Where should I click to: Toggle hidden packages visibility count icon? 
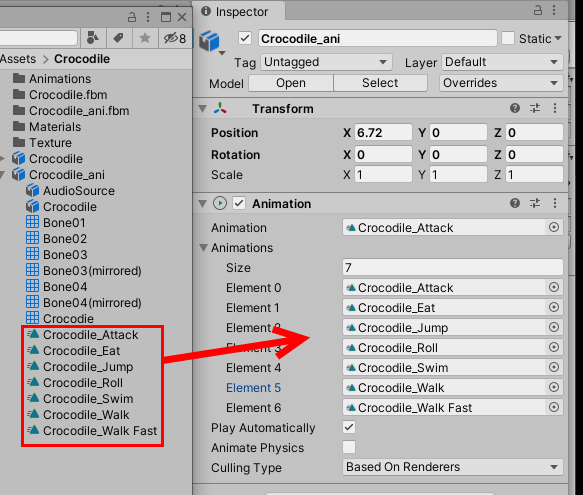[x=175, y=38]
